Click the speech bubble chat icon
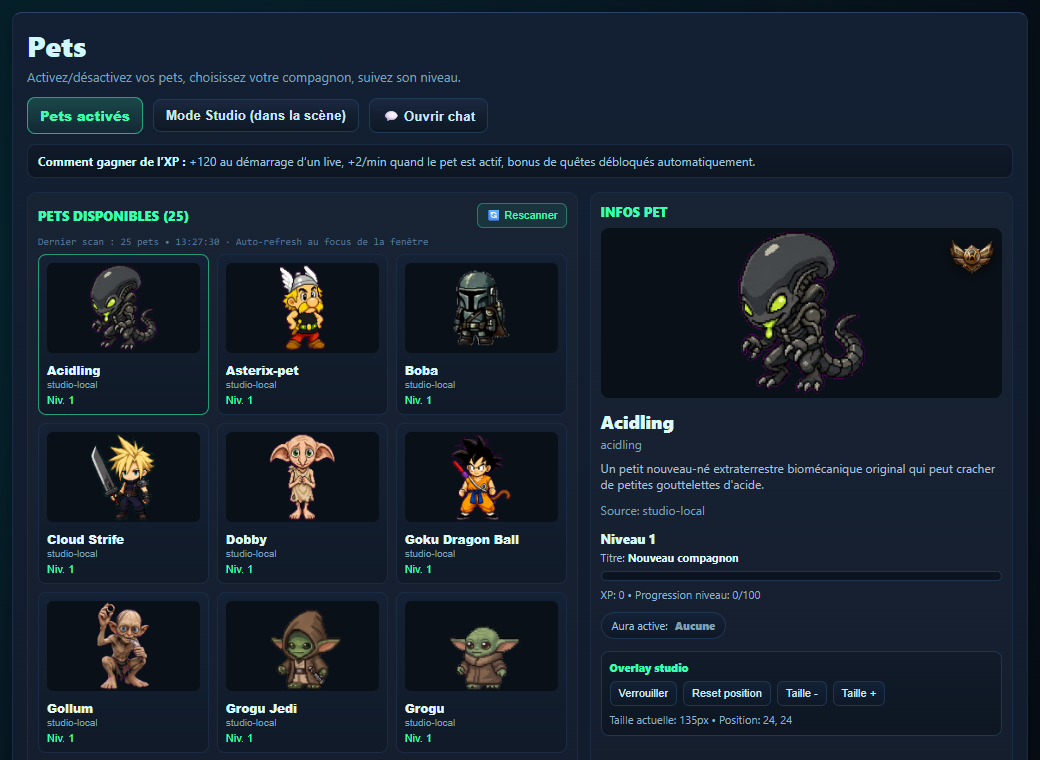 point(391,116)
